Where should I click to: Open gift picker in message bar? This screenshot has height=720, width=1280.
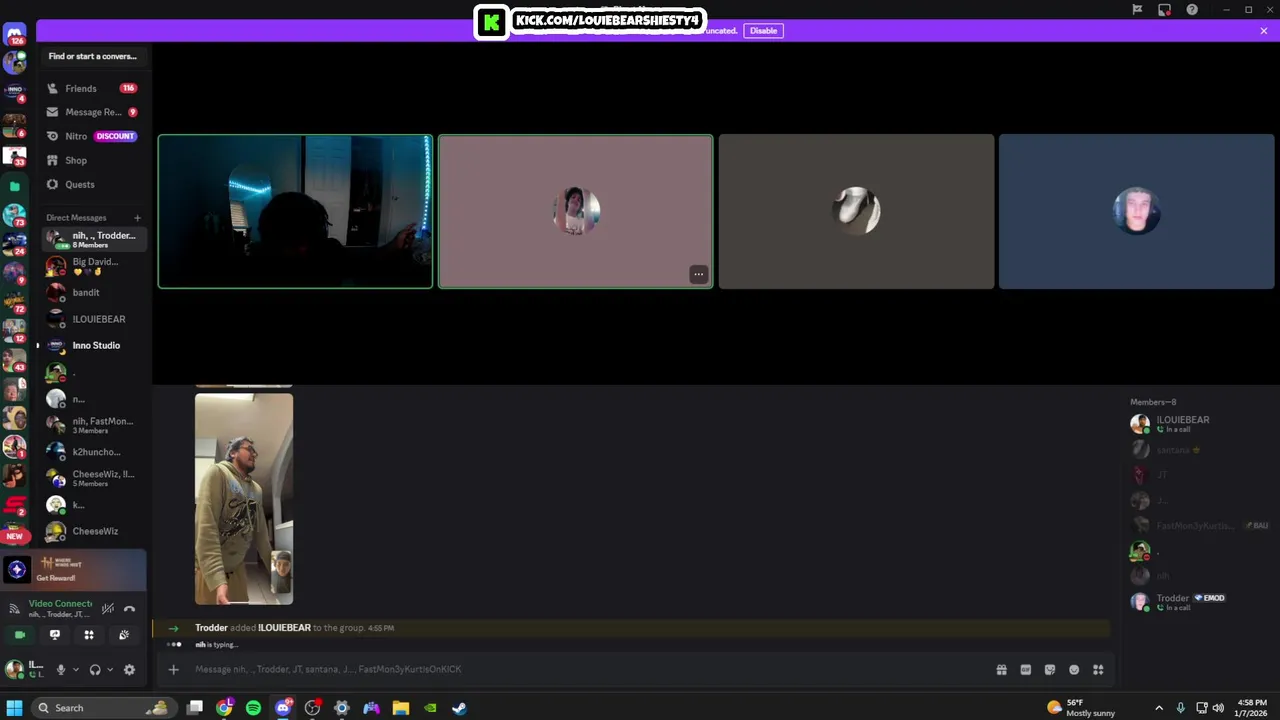coord(1001,670)
